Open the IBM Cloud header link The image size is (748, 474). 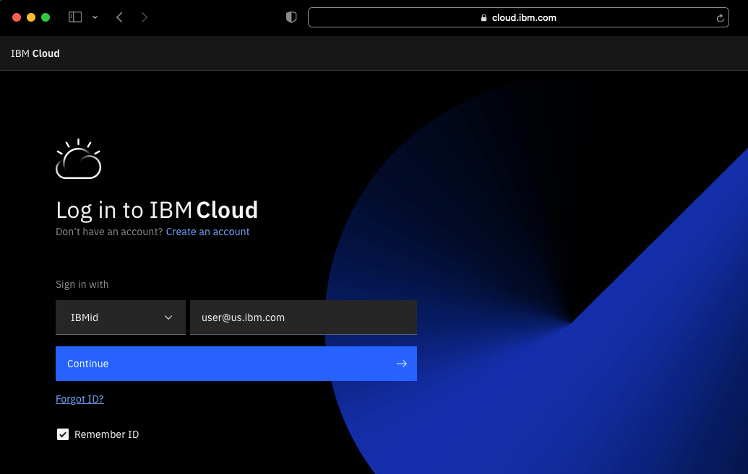[35, 53]
